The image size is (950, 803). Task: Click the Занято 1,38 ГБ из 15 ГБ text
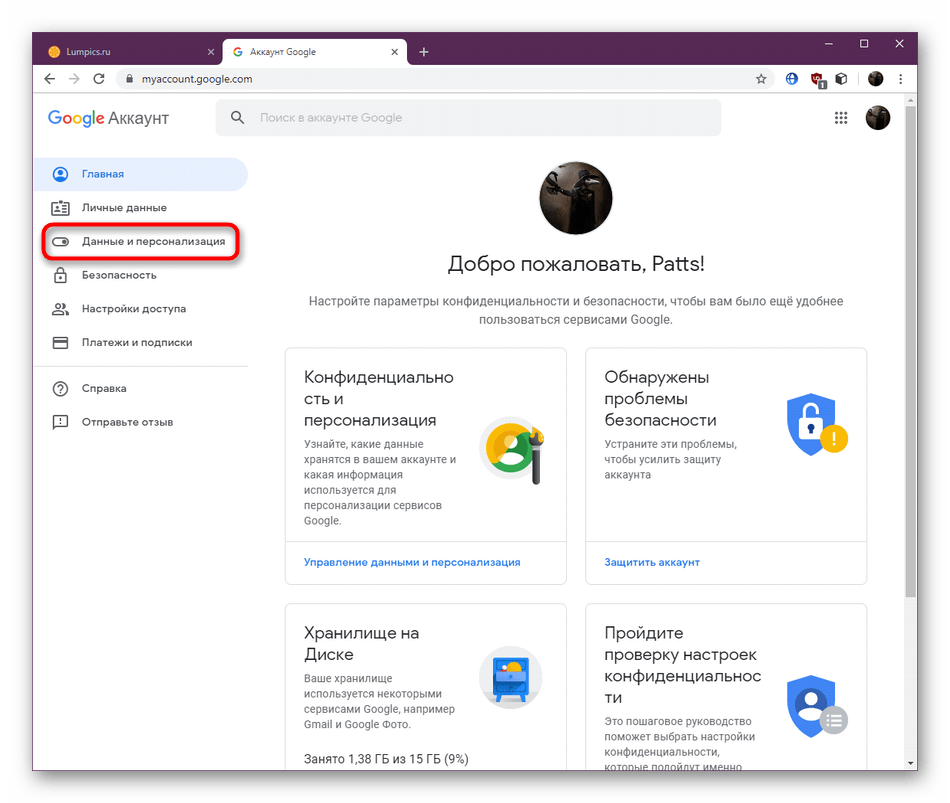(386, 759)
